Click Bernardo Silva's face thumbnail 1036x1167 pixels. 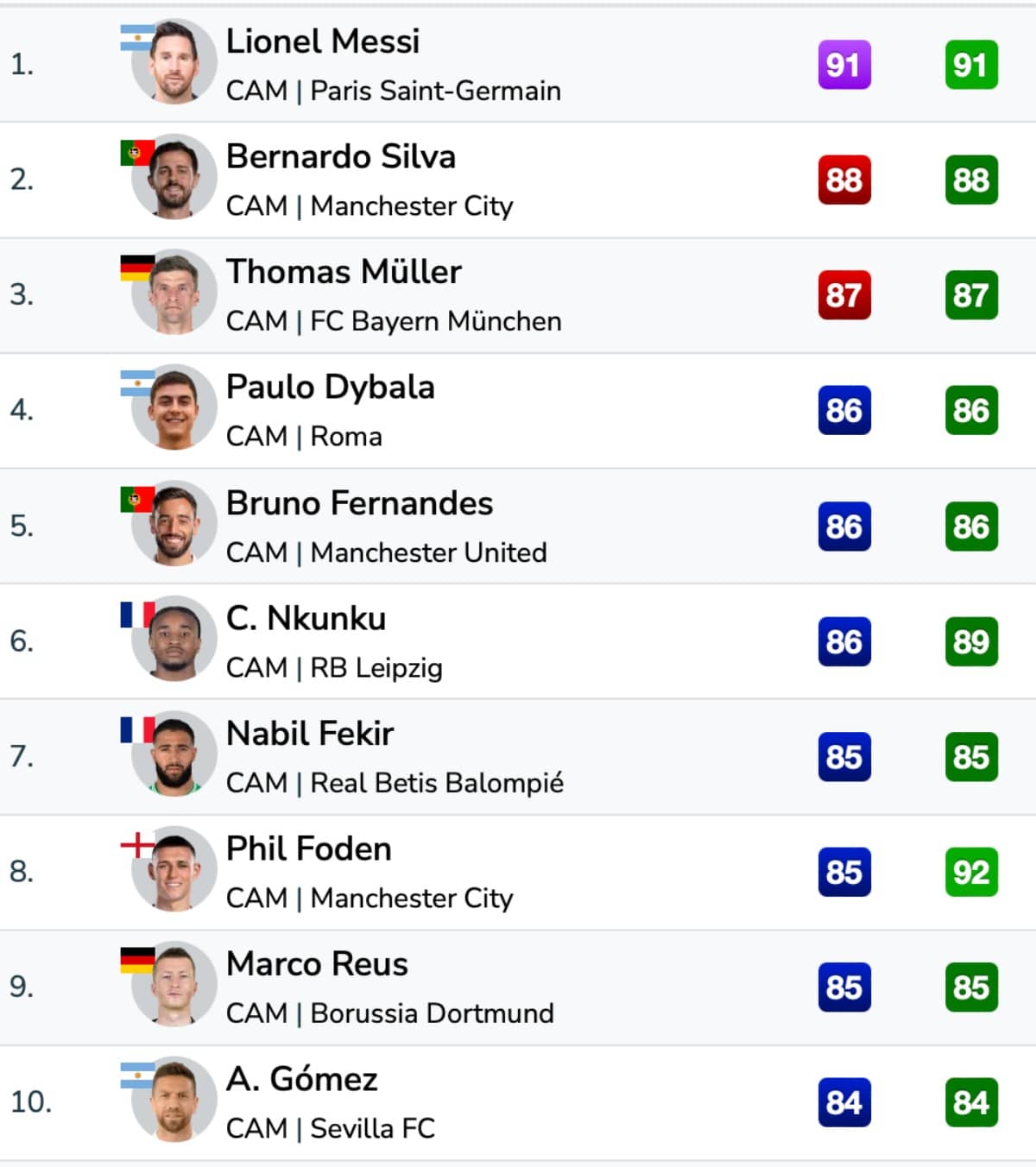coord(174,177)
